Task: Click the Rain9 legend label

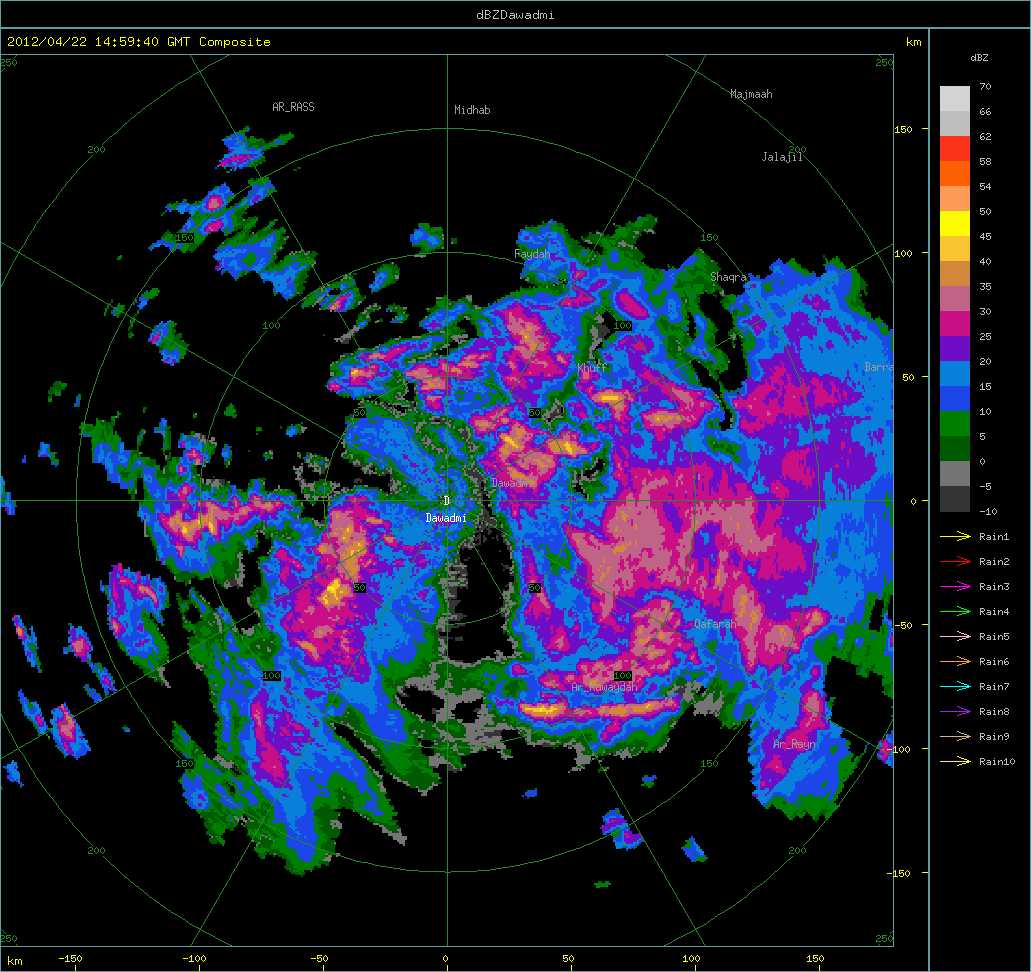Action: (994, 737)
